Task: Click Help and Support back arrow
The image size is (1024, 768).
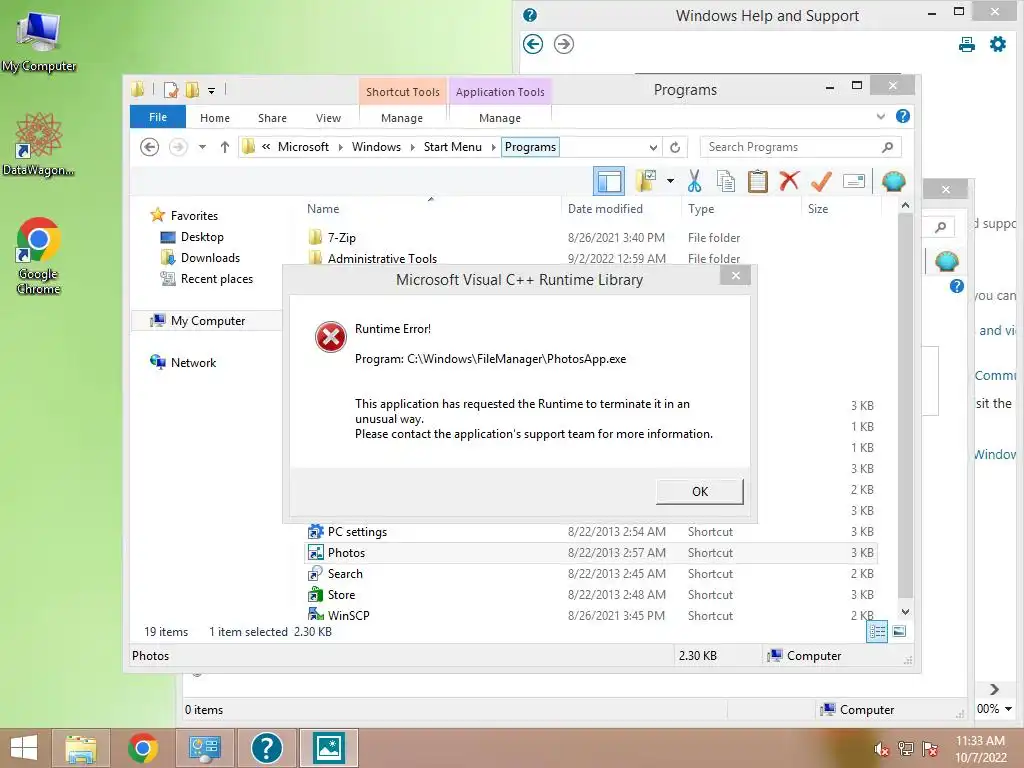Action: [x=533, y=44]
